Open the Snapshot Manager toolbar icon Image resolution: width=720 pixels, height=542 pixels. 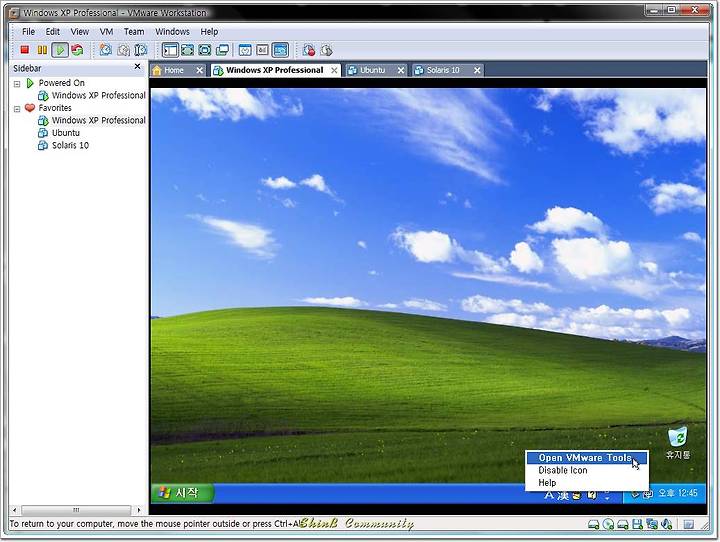[x=141, y=50]
